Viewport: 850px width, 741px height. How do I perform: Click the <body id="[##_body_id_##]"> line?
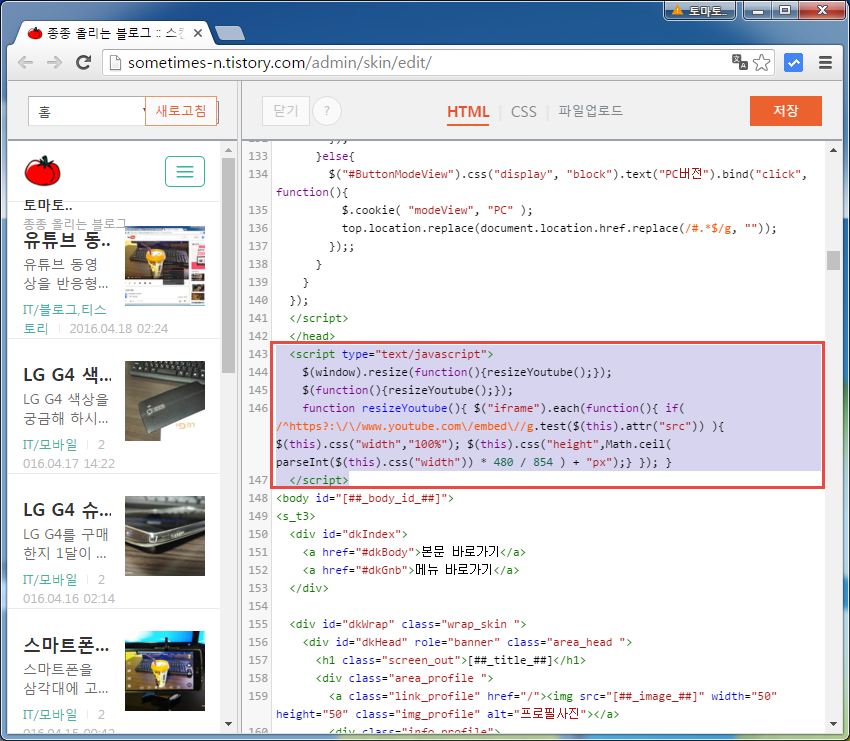[x=365, y=498]
